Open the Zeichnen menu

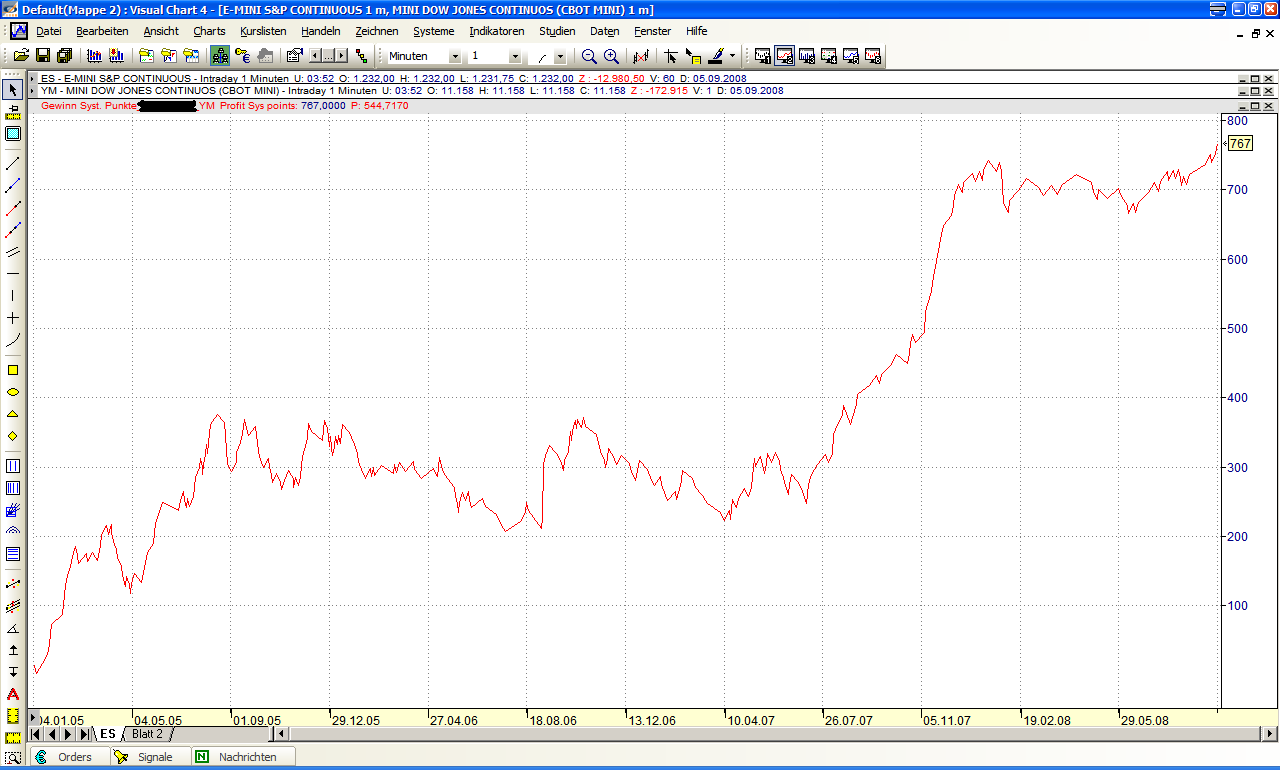[377, 31]
